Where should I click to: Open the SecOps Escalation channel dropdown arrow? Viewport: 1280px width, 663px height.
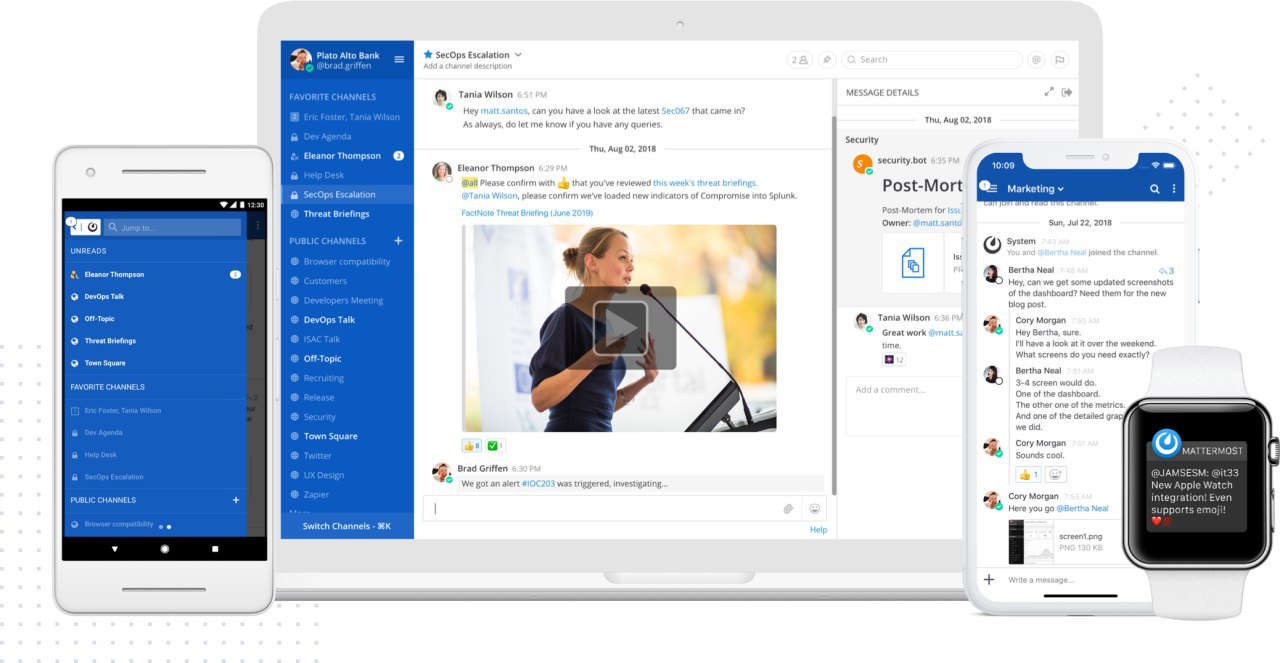pos(518,55)
